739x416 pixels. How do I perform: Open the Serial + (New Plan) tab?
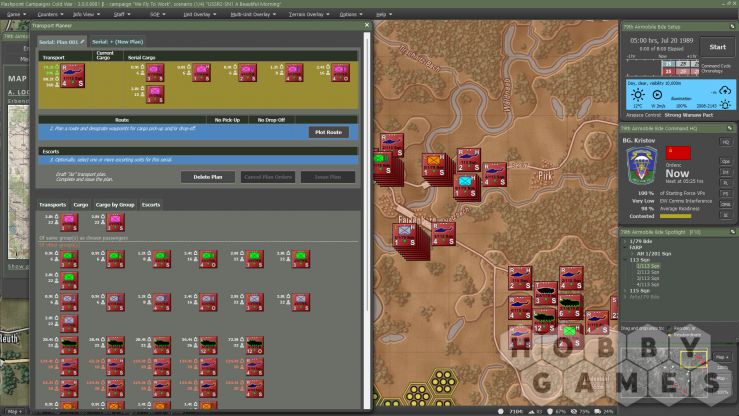tap(117, 41)
